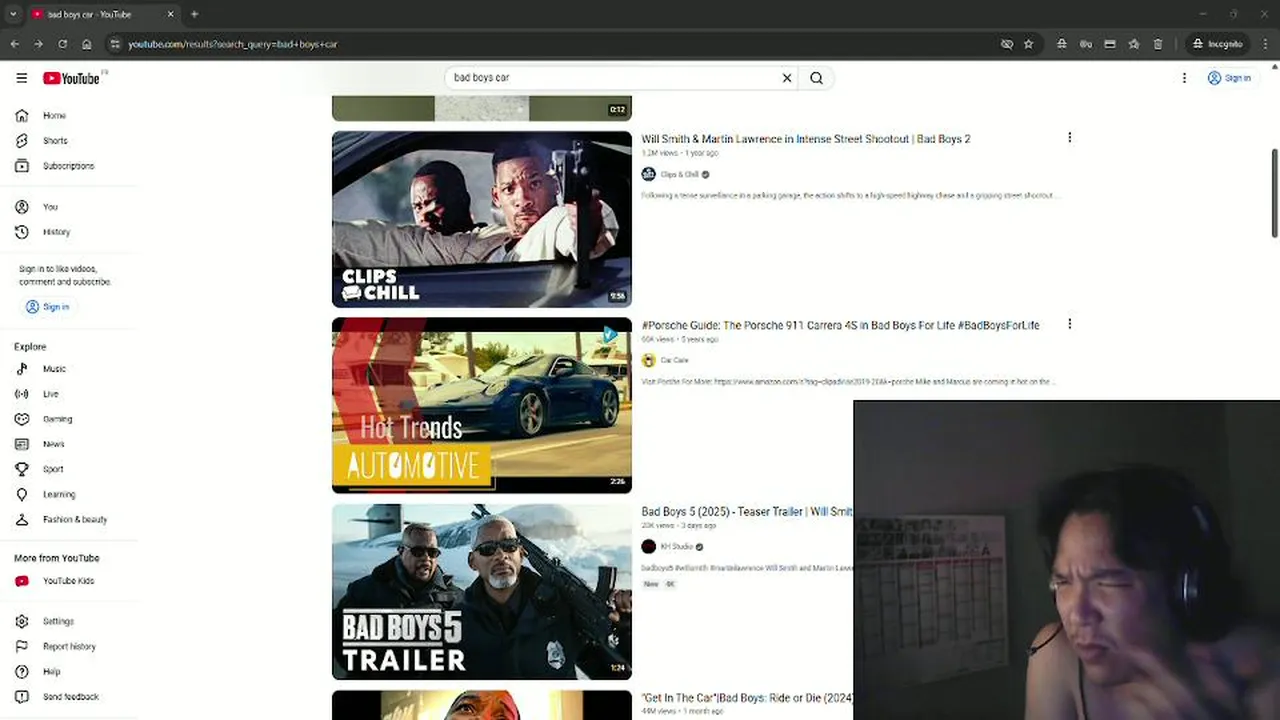Click third-party cookies blocked eye icon

[1007, 44]
